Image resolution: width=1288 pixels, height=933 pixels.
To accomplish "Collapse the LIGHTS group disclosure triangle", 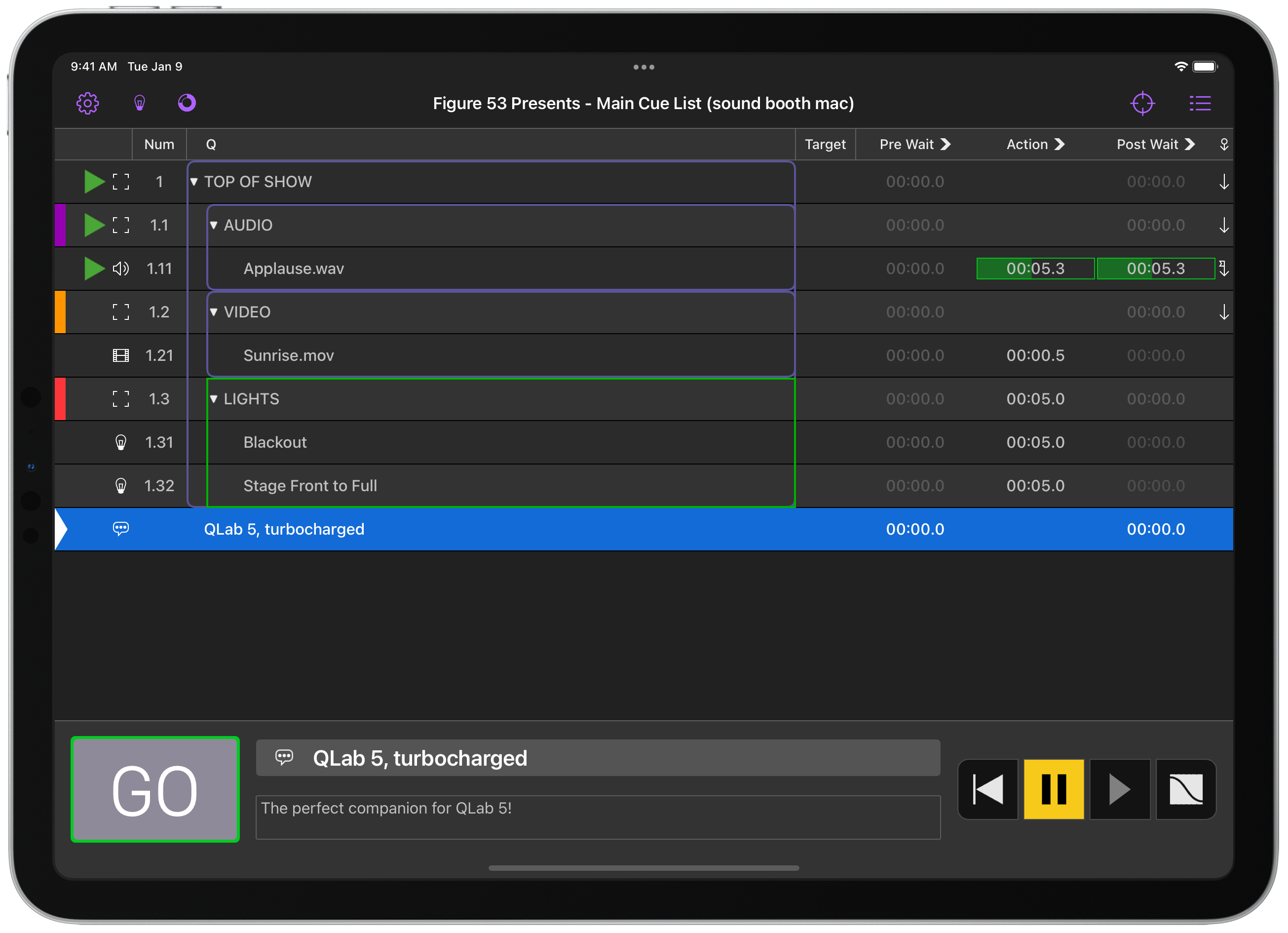I will coord(214,399).
